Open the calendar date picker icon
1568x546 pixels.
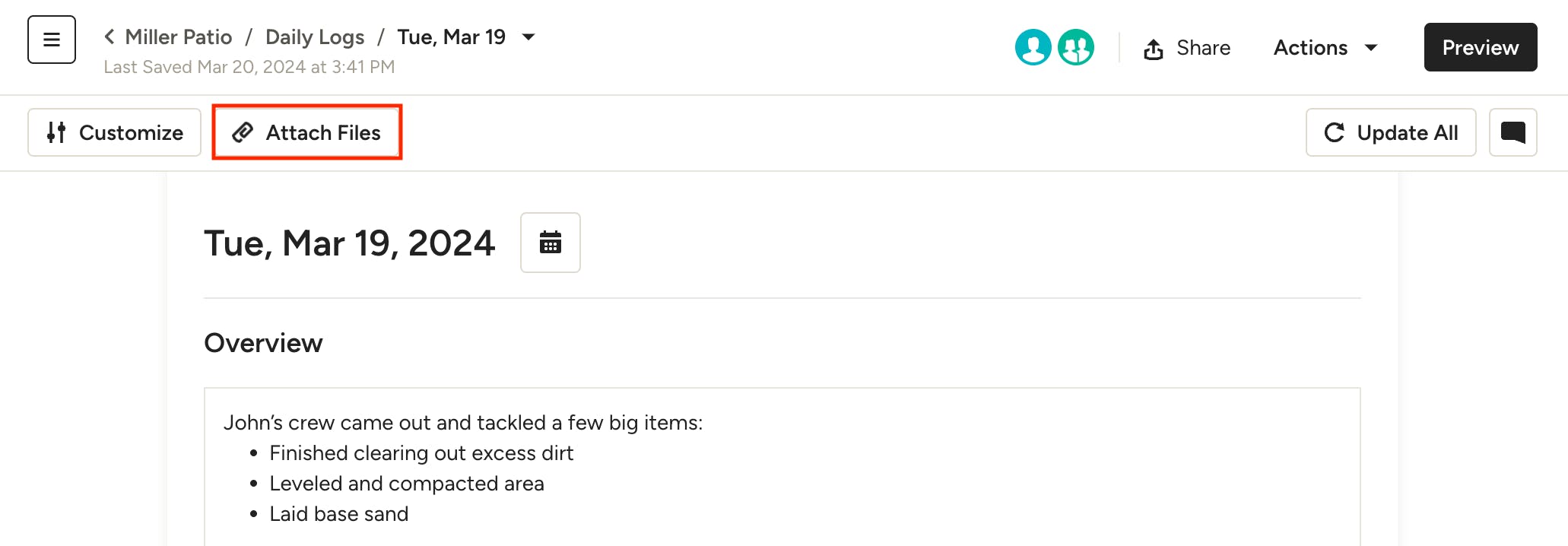point(550,243)
